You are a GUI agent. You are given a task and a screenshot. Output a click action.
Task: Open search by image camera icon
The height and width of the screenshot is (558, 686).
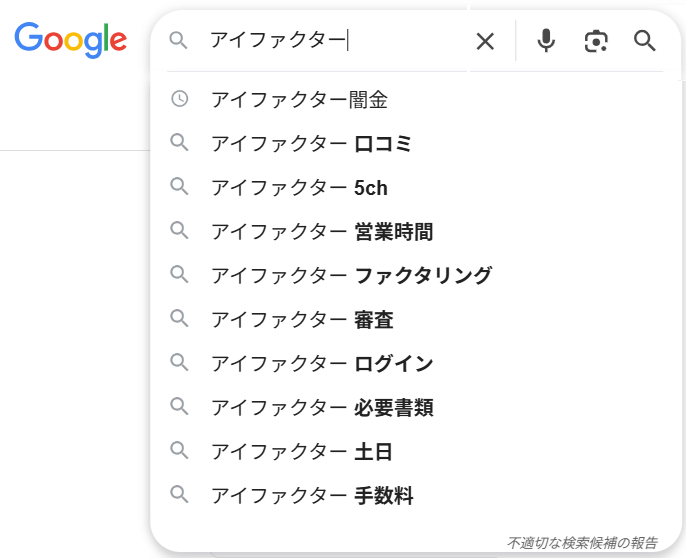pyautogui.click(x=596, y=41)
